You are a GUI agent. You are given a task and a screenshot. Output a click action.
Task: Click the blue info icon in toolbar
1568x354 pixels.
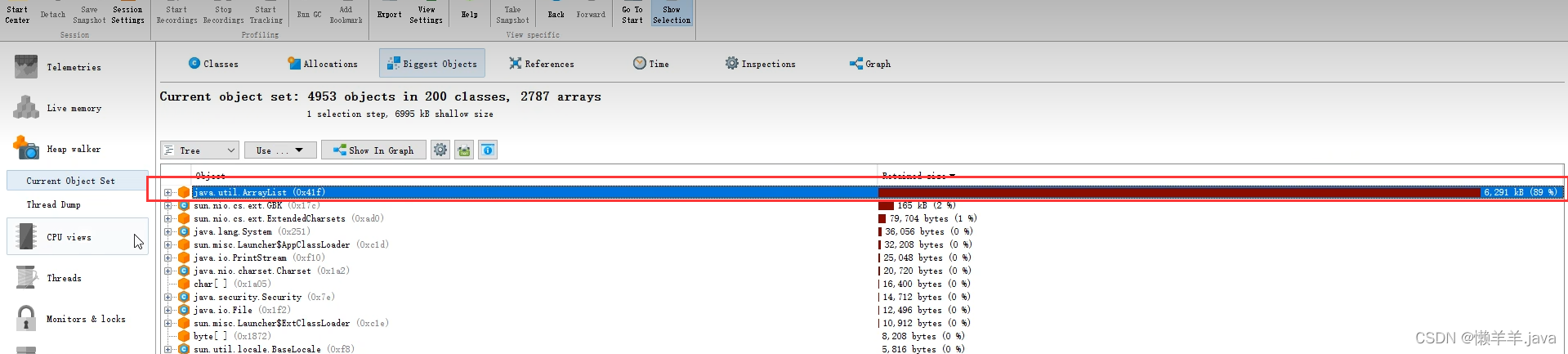pos(488,150)
